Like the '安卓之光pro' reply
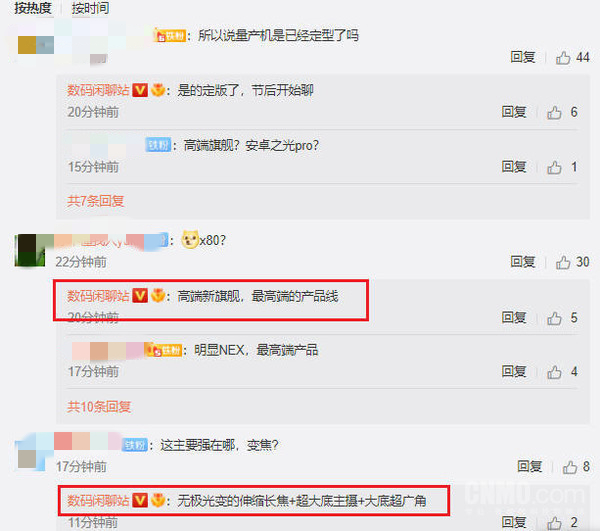 click(554, 167)
